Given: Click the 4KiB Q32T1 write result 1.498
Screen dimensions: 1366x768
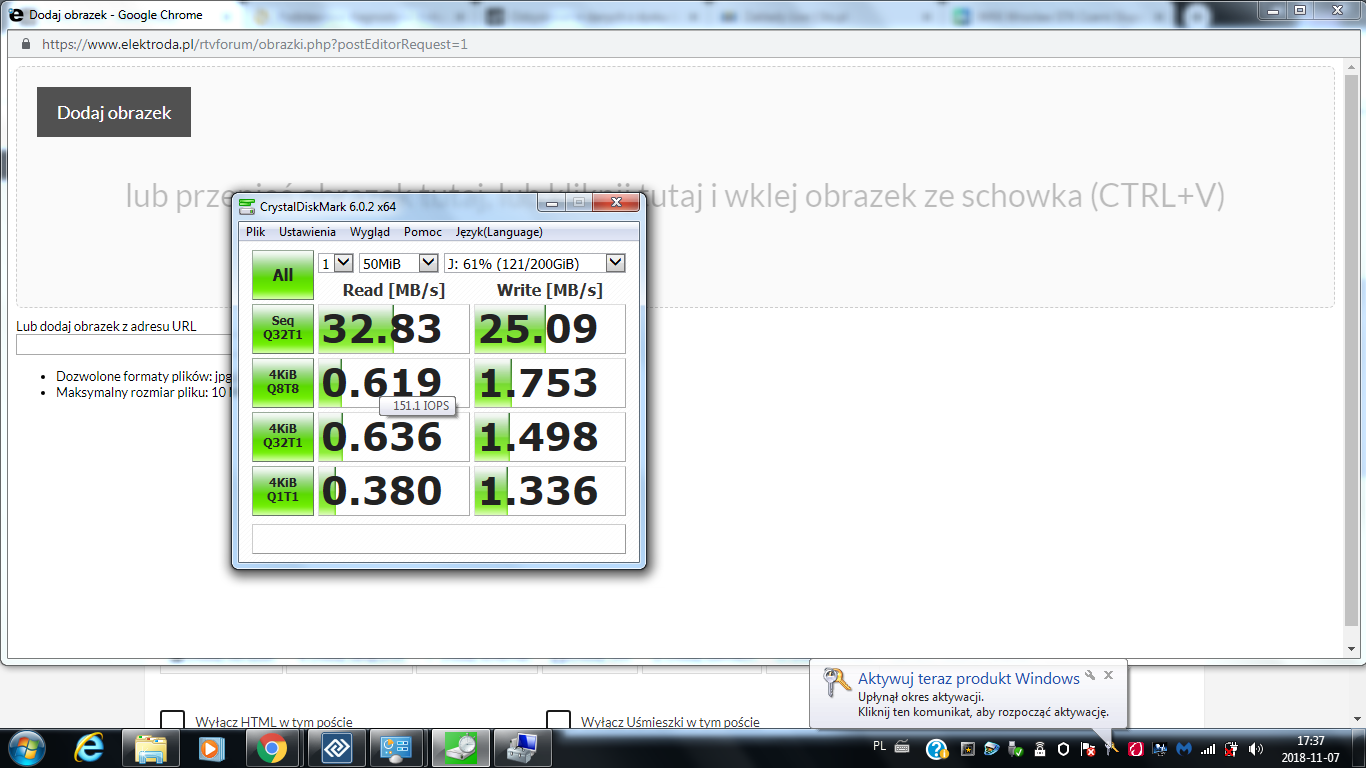Looking at the screenshot, I should click(550, 437).
